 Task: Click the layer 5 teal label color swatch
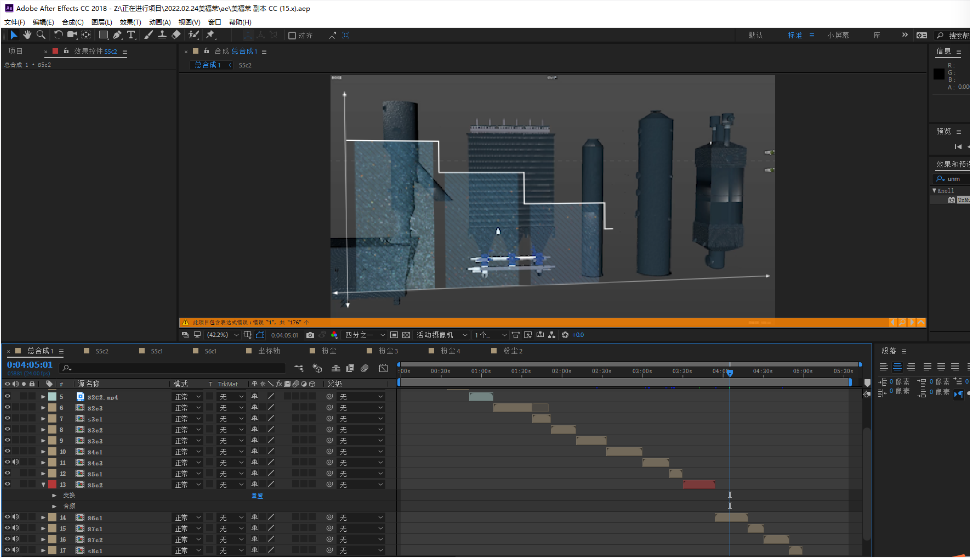click(x=53, y=397)
